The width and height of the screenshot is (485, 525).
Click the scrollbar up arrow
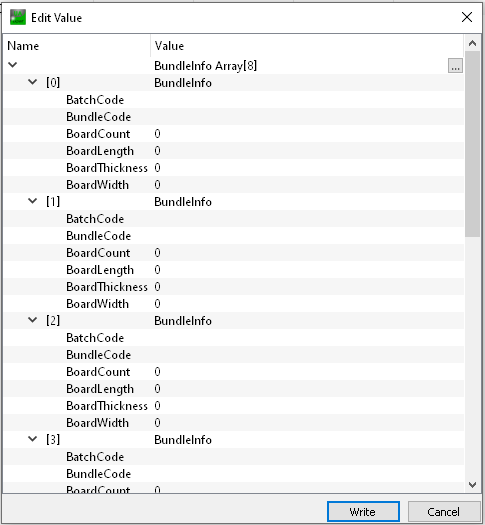point(472,43)
